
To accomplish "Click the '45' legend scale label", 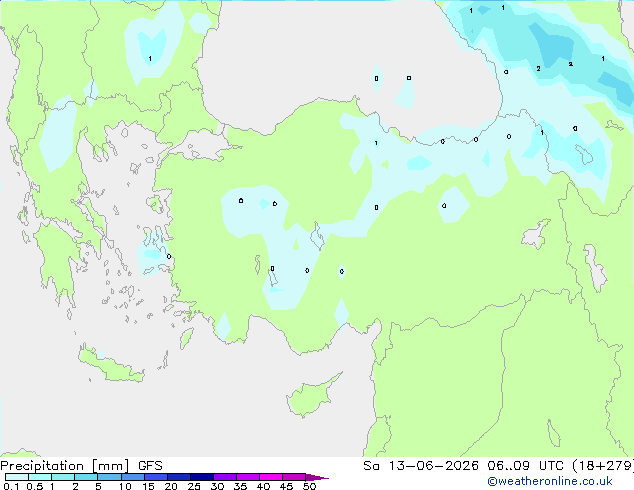I will pos(286,486).
